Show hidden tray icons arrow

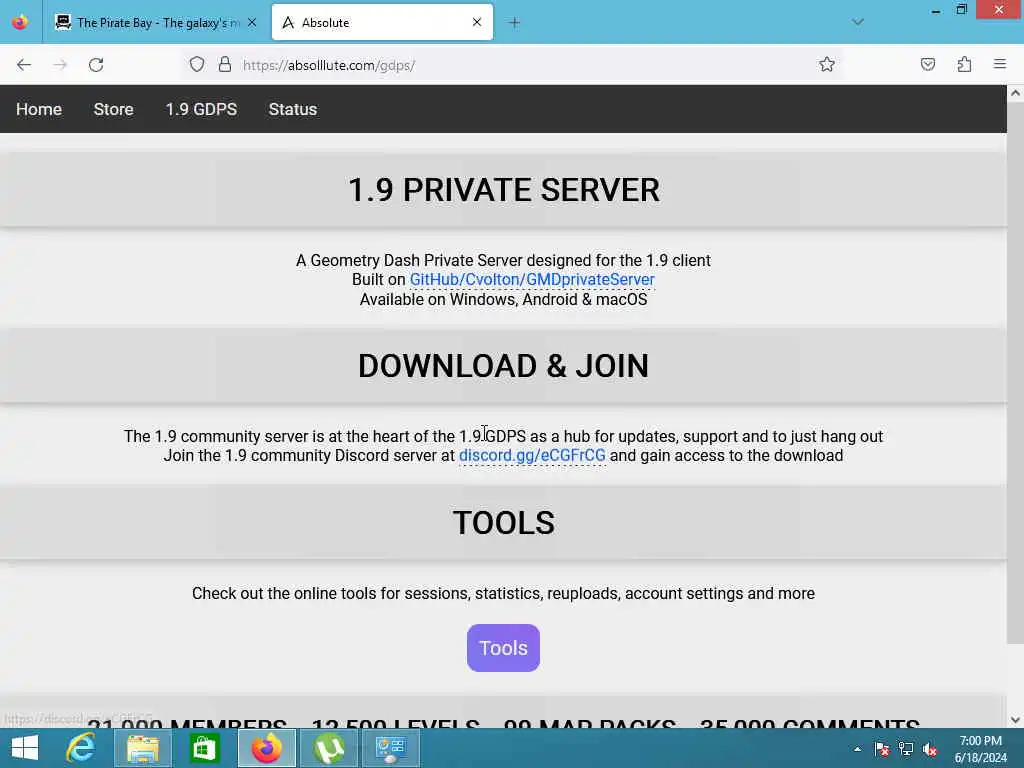coord(857,749)
